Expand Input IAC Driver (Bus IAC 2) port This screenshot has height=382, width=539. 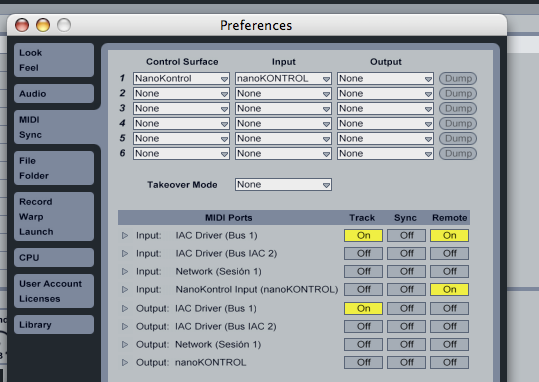(x=125, y=253)
